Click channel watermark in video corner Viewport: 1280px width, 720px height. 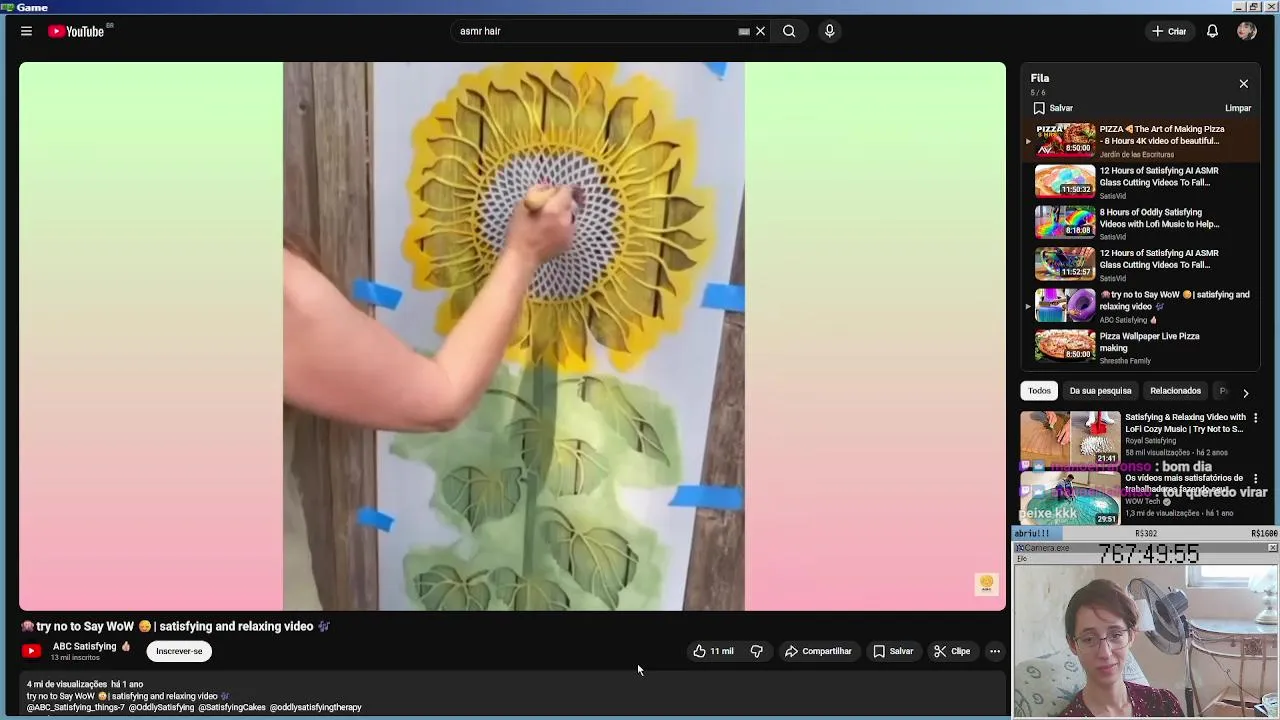click(986, 584)
